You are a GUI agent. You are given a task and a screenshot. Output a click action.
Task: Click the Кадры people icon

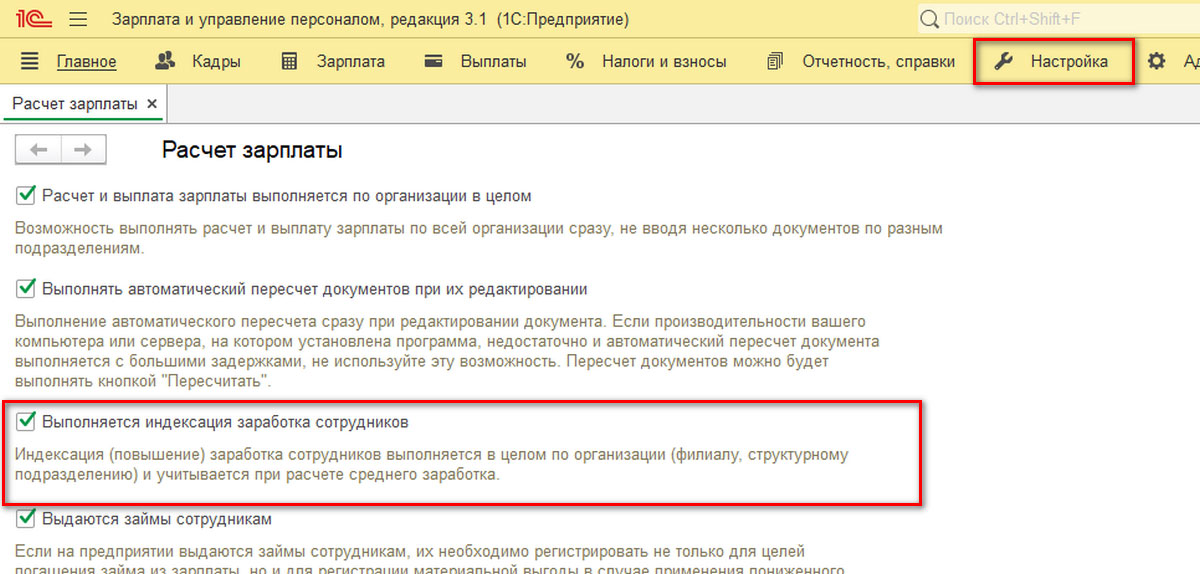166,61
